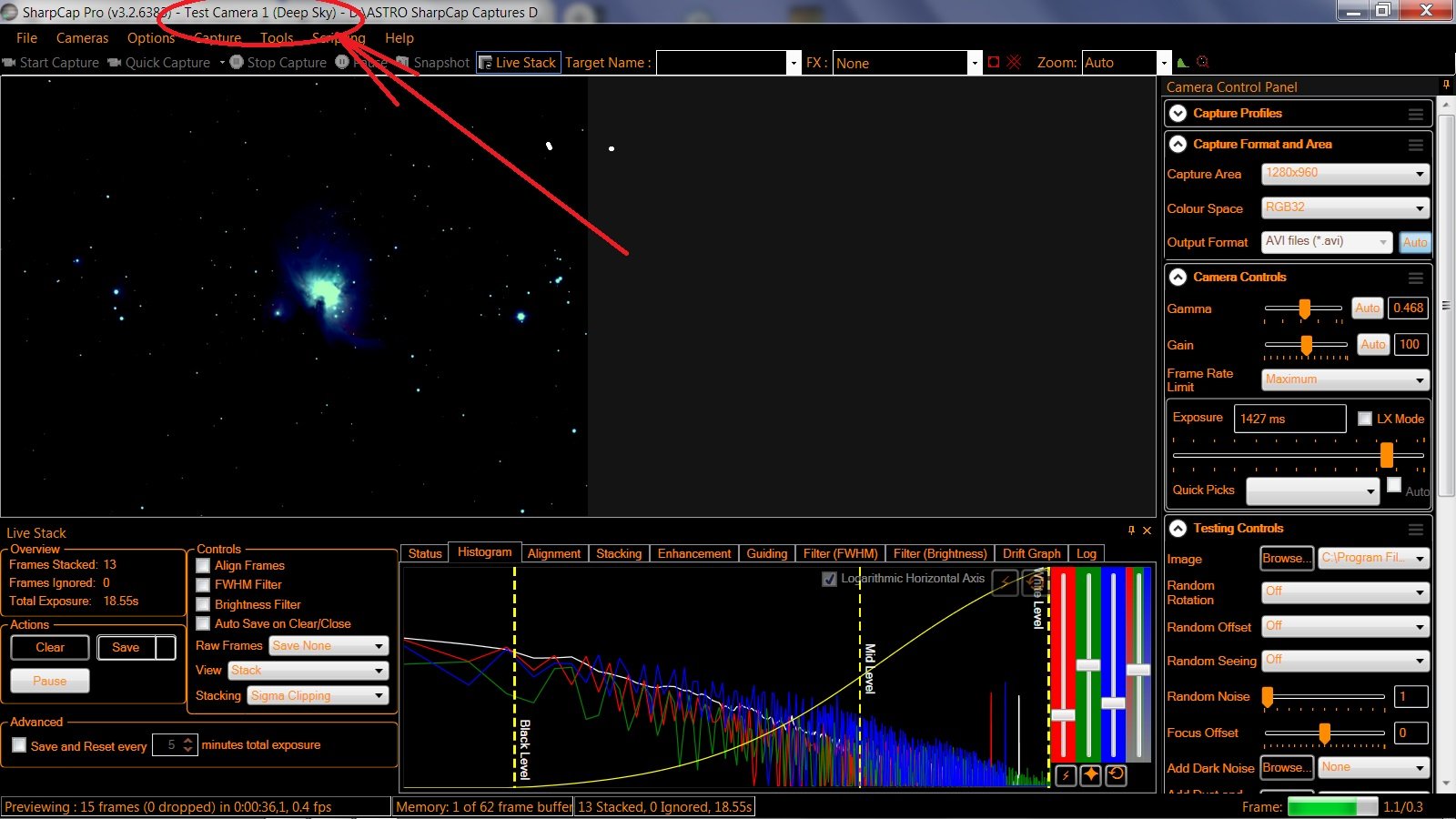Click the Live Stack Pause button

pos(50,681)
